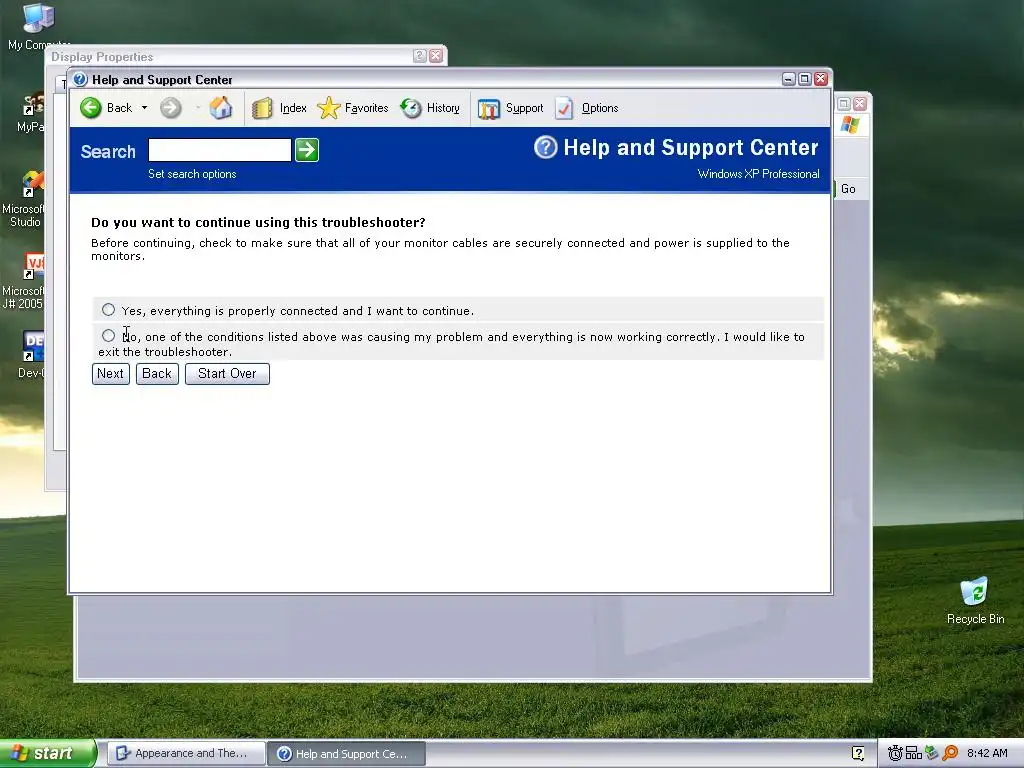
Task: Click the network computers tray icon
Action: tap(914, 754)
